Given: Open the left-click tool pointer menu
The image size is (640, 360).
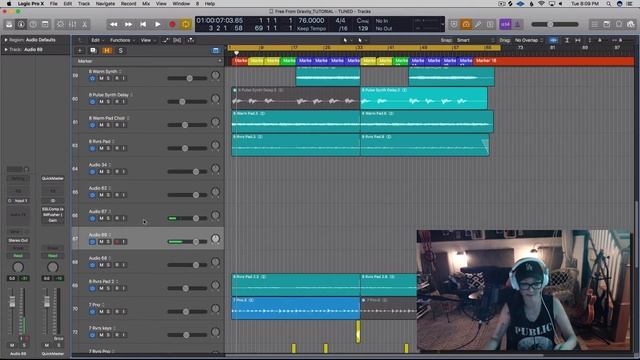Looking at the screenshot, I should point(347,40).
